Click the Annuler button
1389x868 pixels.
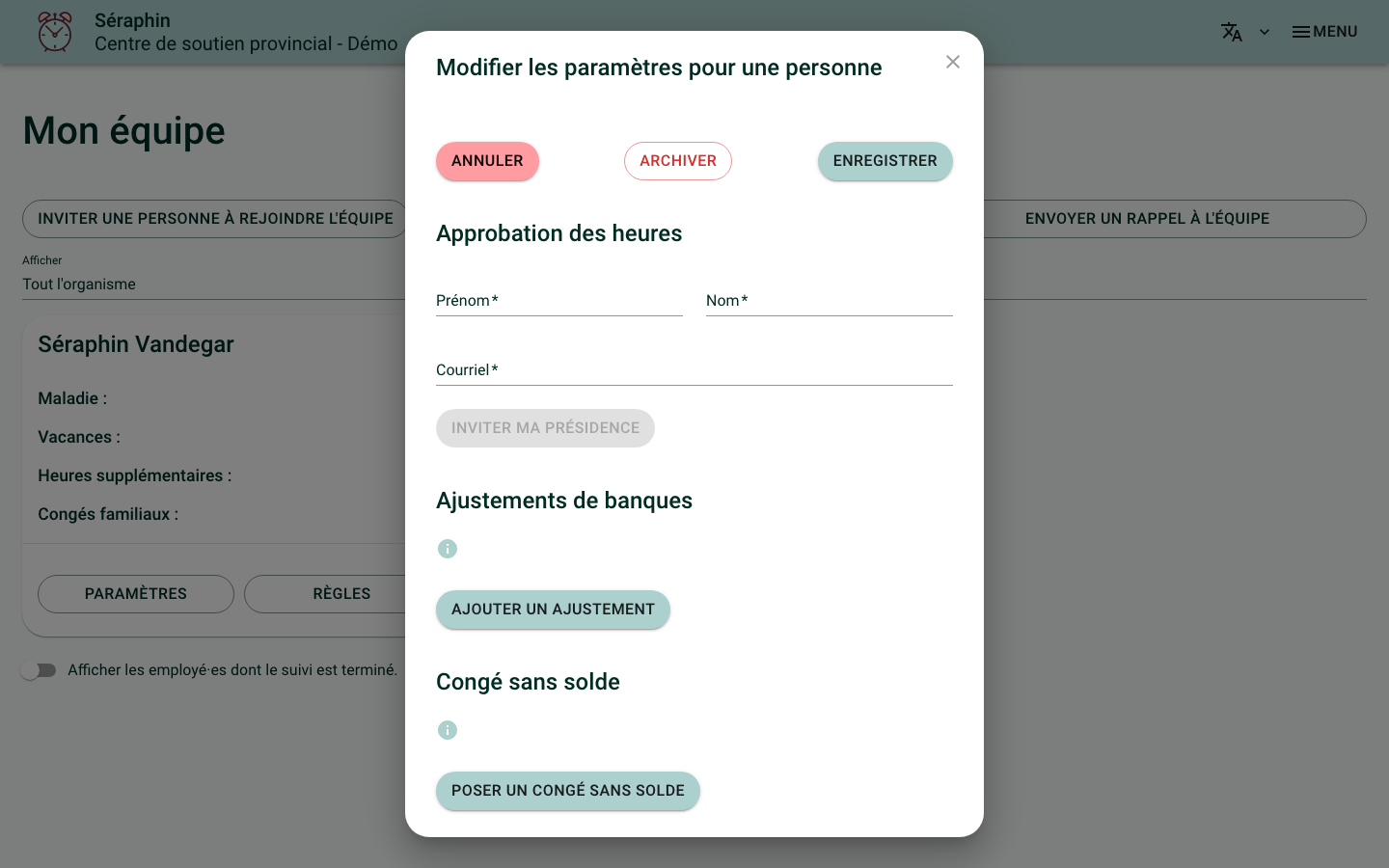[x=487, y=161]
